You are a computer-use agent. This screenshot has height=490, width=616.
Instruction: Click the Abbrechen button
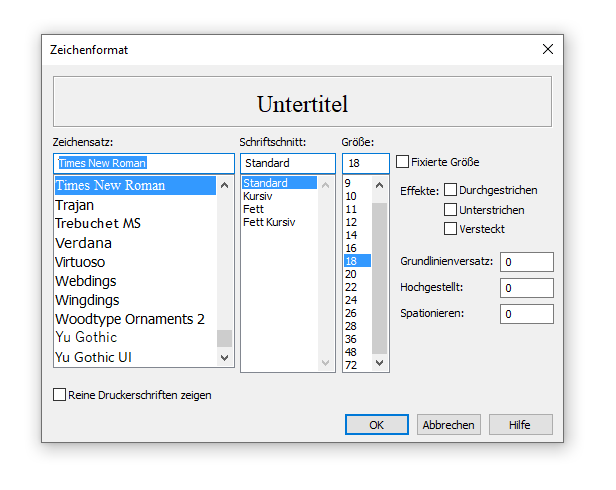point(448,425)
